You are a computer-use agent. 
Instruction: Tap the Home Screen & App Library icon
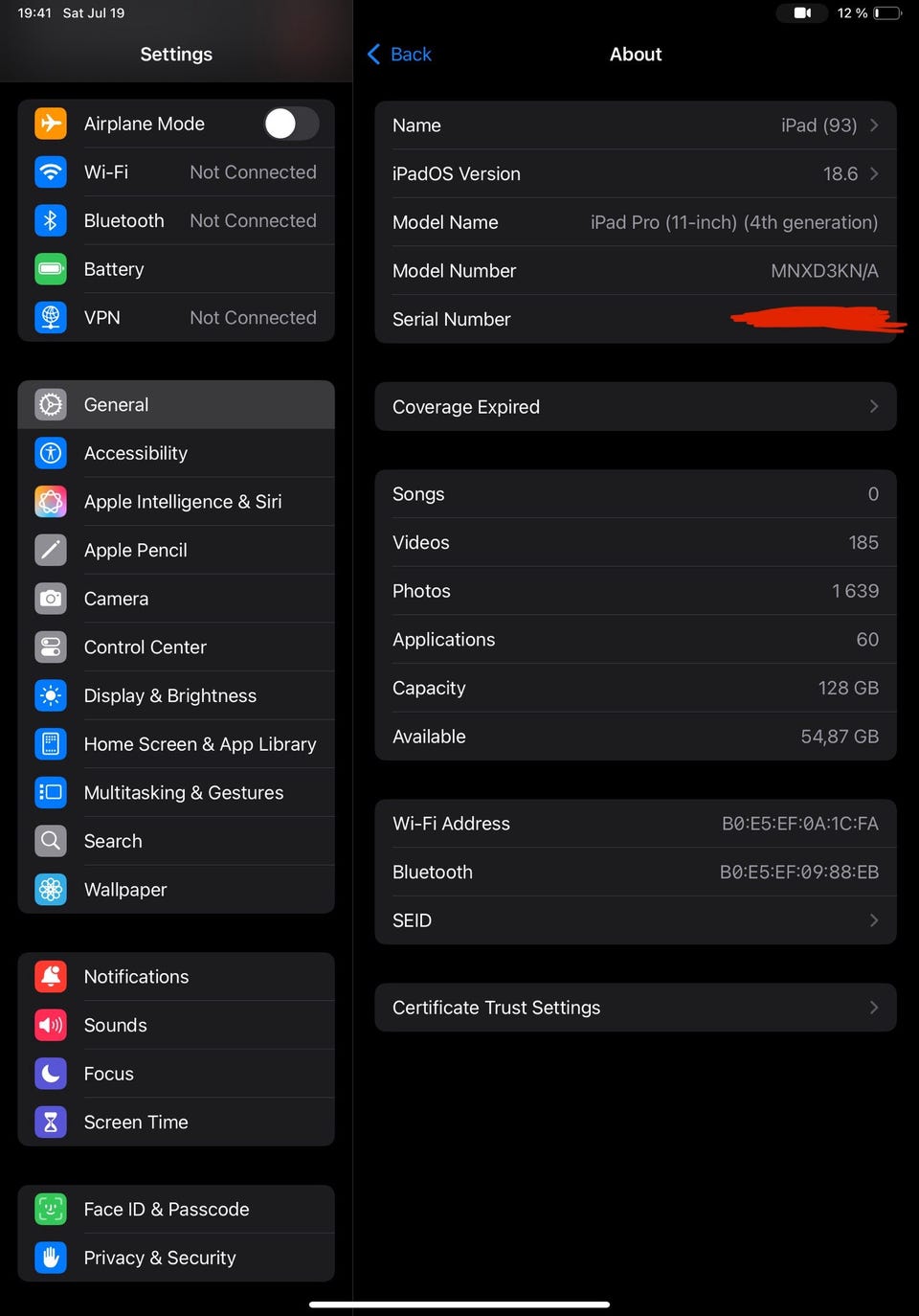point(51,744)
